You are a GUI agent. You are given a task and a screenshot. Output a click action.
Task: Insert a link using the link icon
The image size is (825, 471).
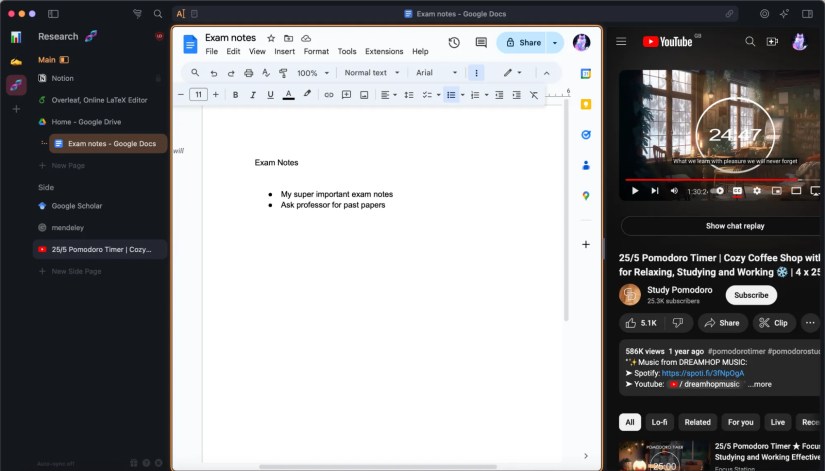329,95
